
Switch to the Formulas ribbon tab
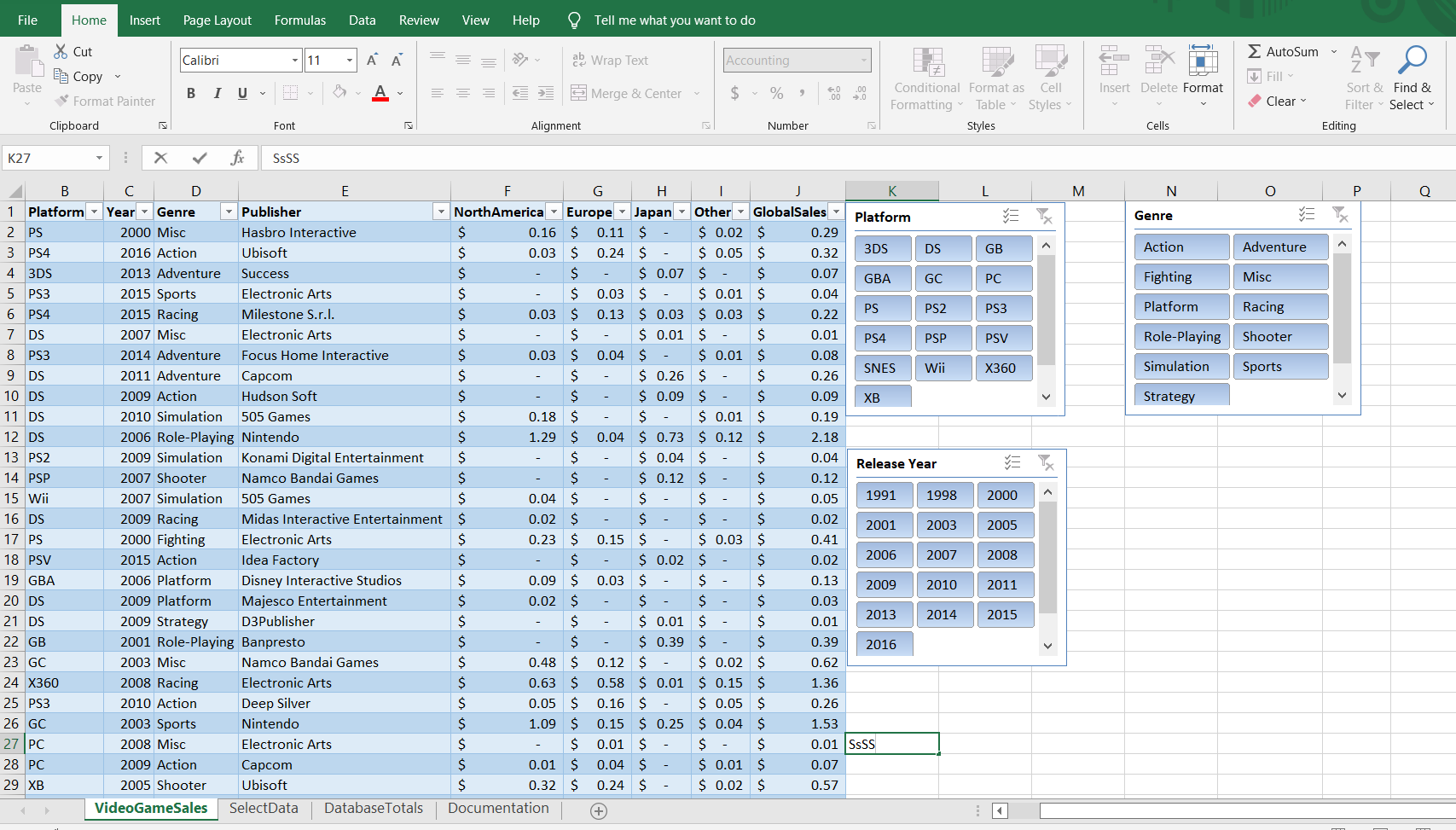(x=300, y=20)
